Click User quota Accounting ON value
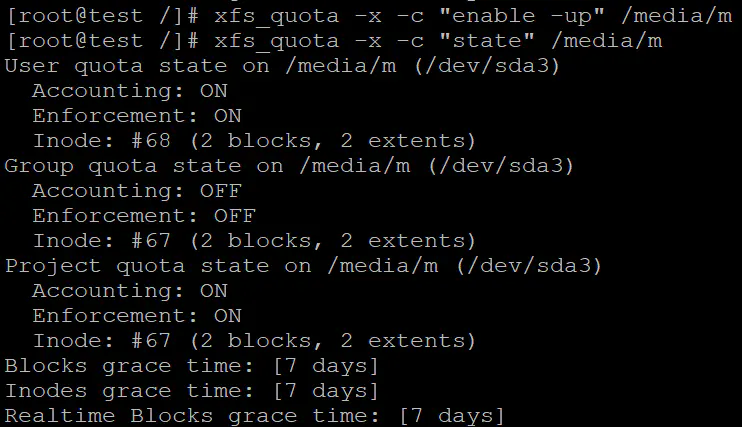742x427 pixels. click(213, 90)
